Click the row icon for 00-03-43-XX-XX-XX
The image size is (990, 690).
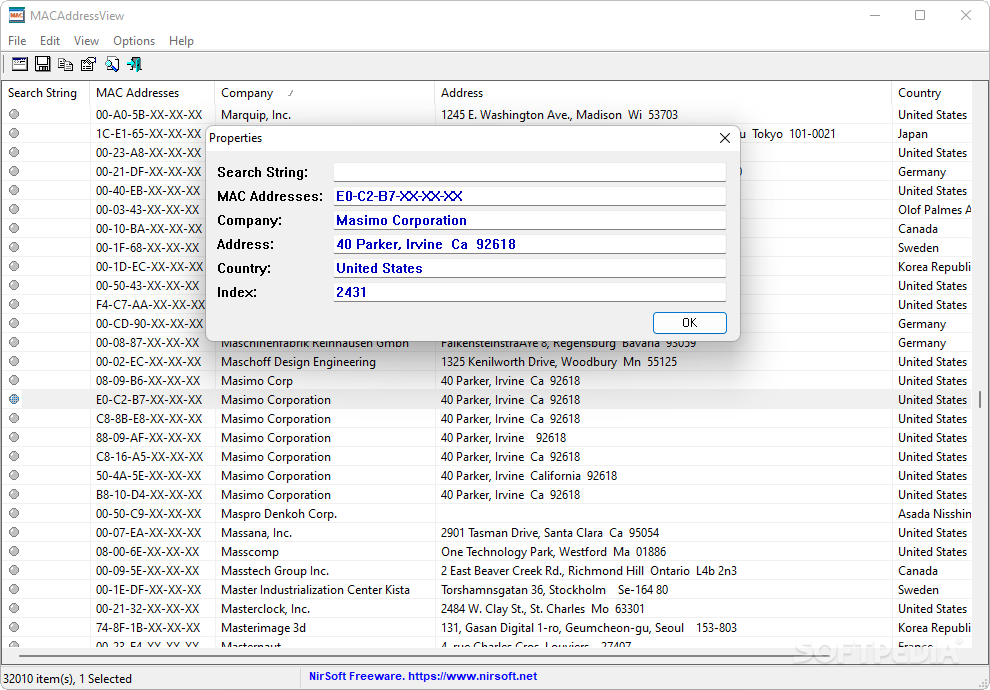(14, 209)
